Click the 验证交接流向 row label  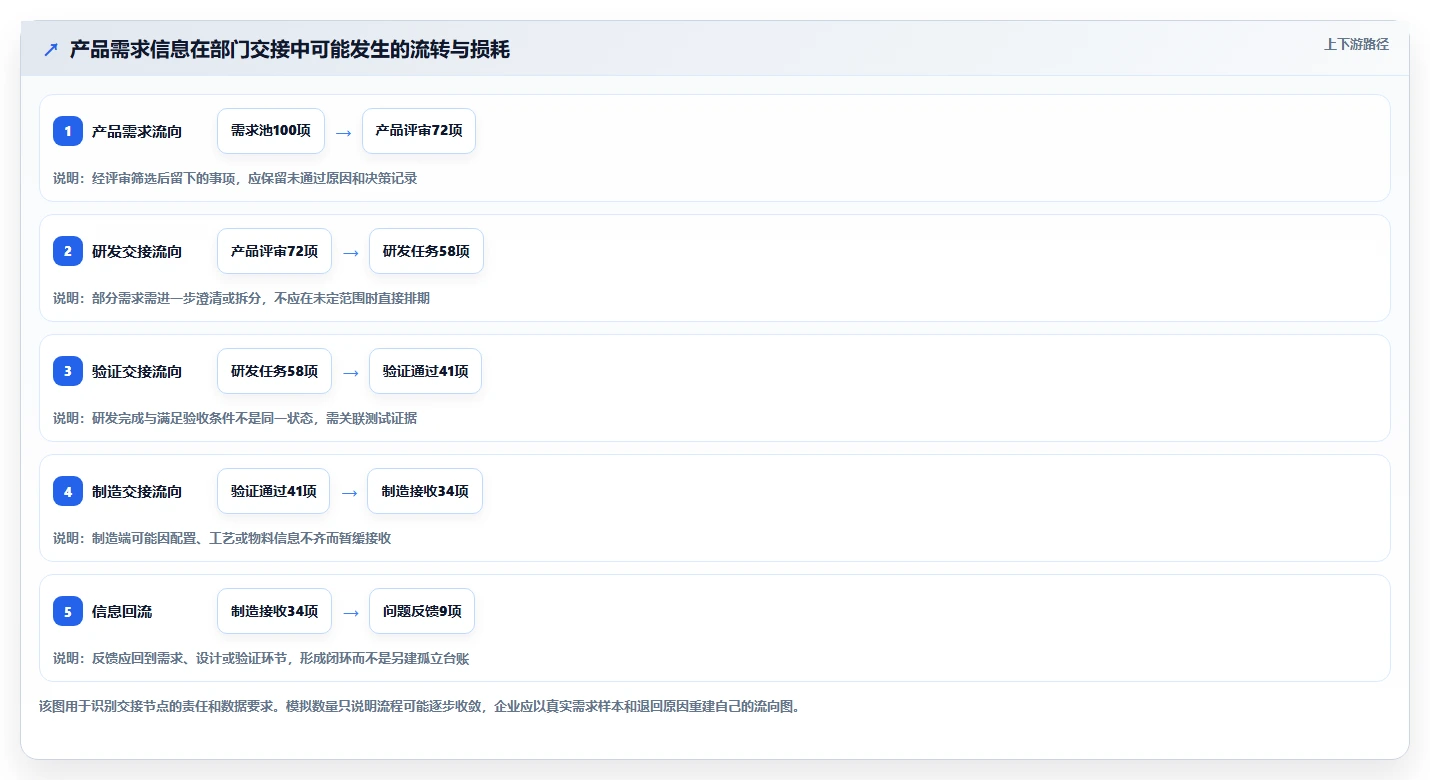point(137,371)
